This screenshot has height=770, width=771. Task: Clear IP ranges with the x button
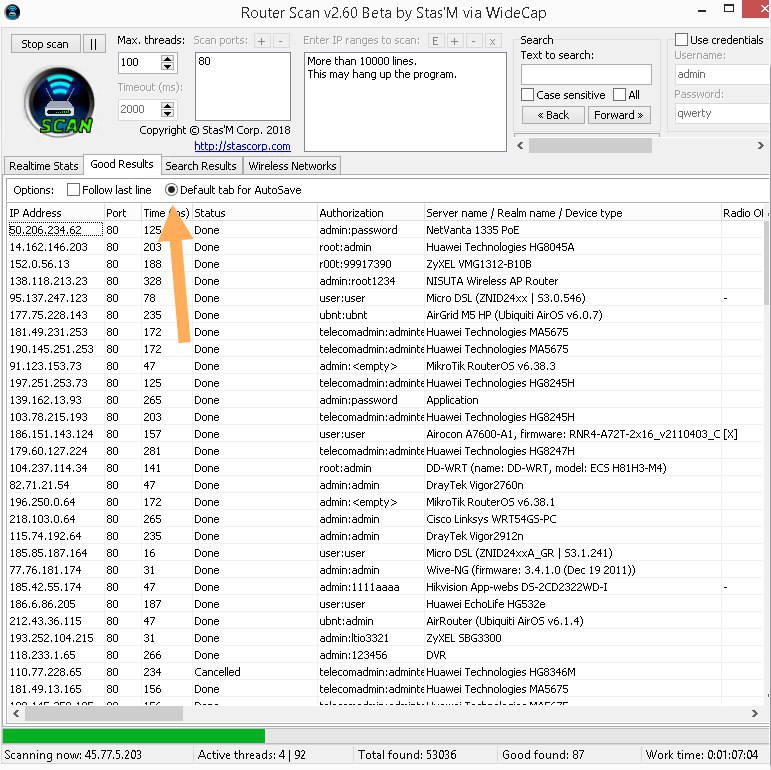pyautogui.click(x=492, y=41)
